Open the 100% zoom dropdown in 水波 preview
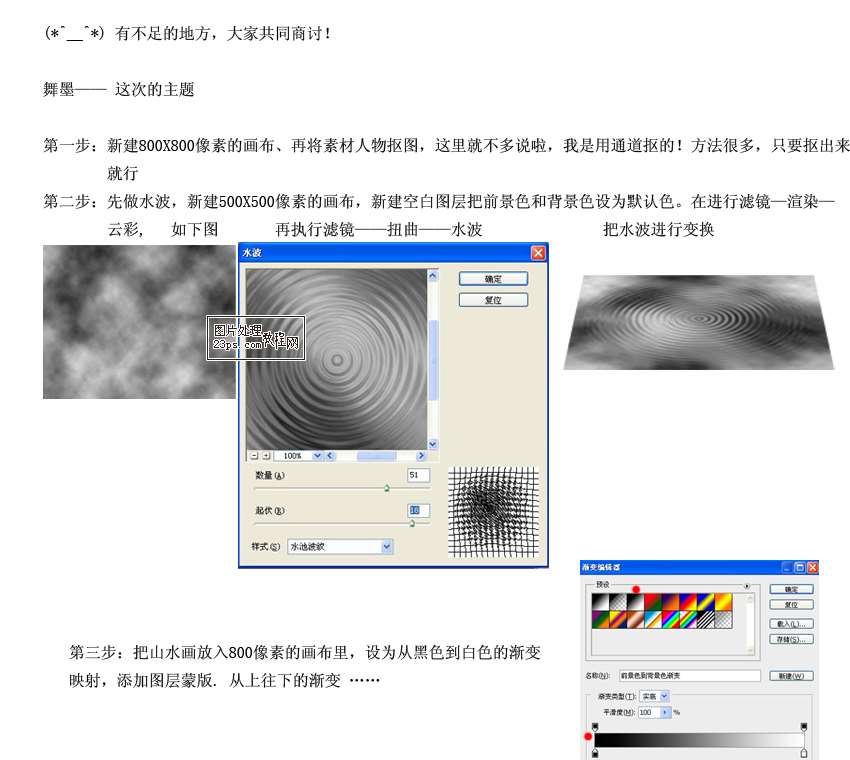This screenshot has height=760, width=850. tap(317, 456)
